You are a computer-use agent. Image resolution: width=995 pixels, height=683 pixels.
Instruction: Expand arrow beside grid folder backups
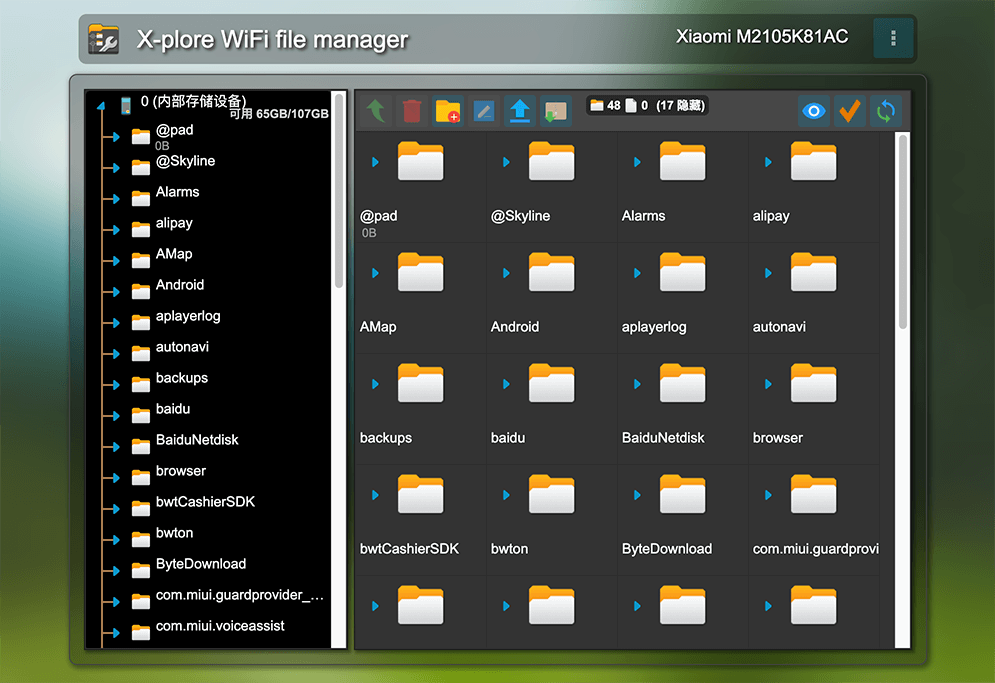(x=375, y=384)
